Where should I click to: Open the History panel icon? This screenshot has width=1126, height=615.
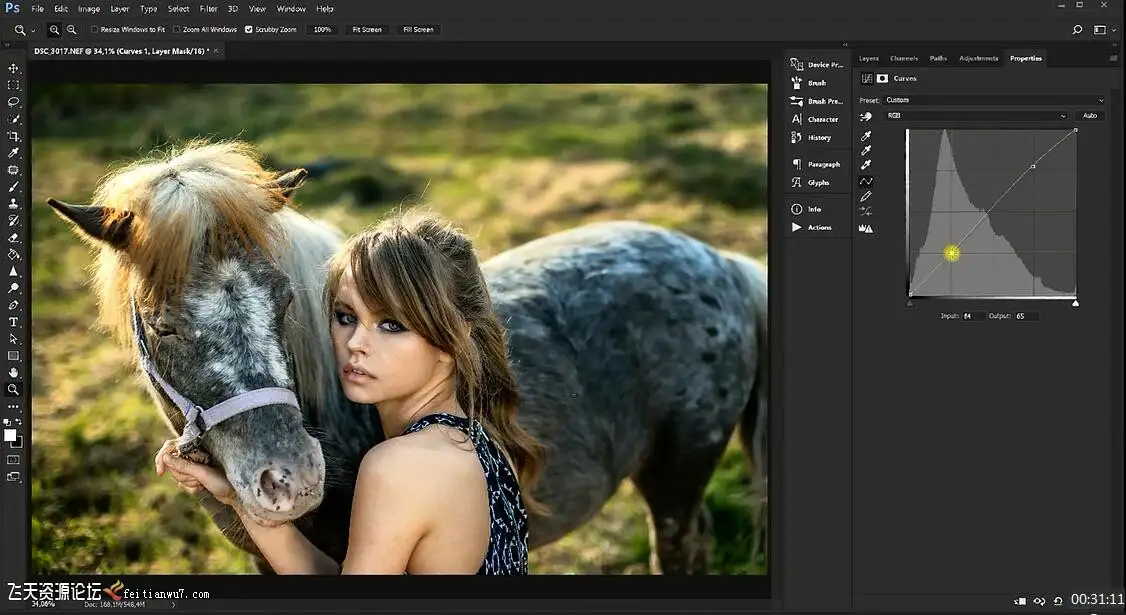click(x=797, y=137)
